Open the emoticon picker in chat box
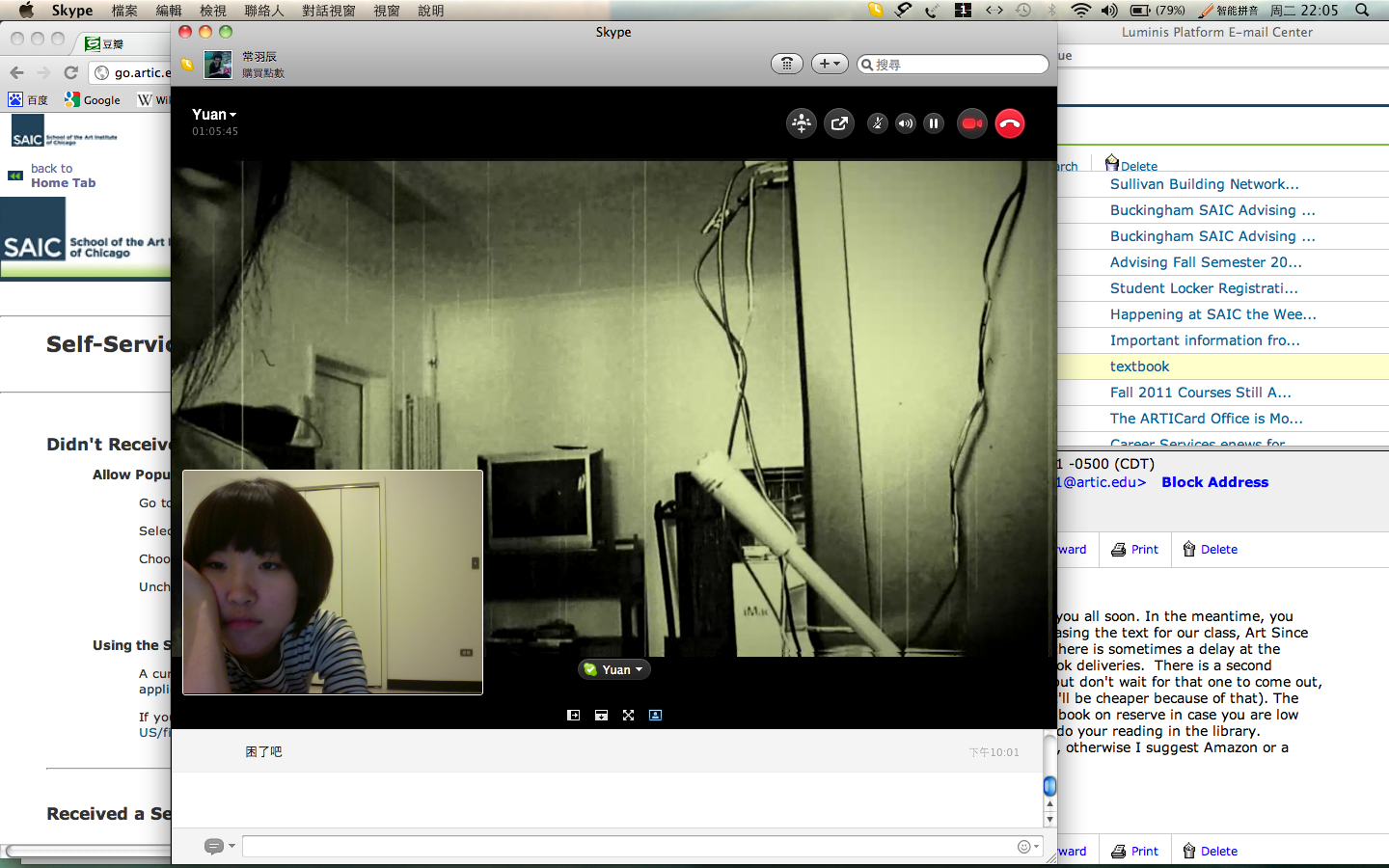 coord(1028,847)
